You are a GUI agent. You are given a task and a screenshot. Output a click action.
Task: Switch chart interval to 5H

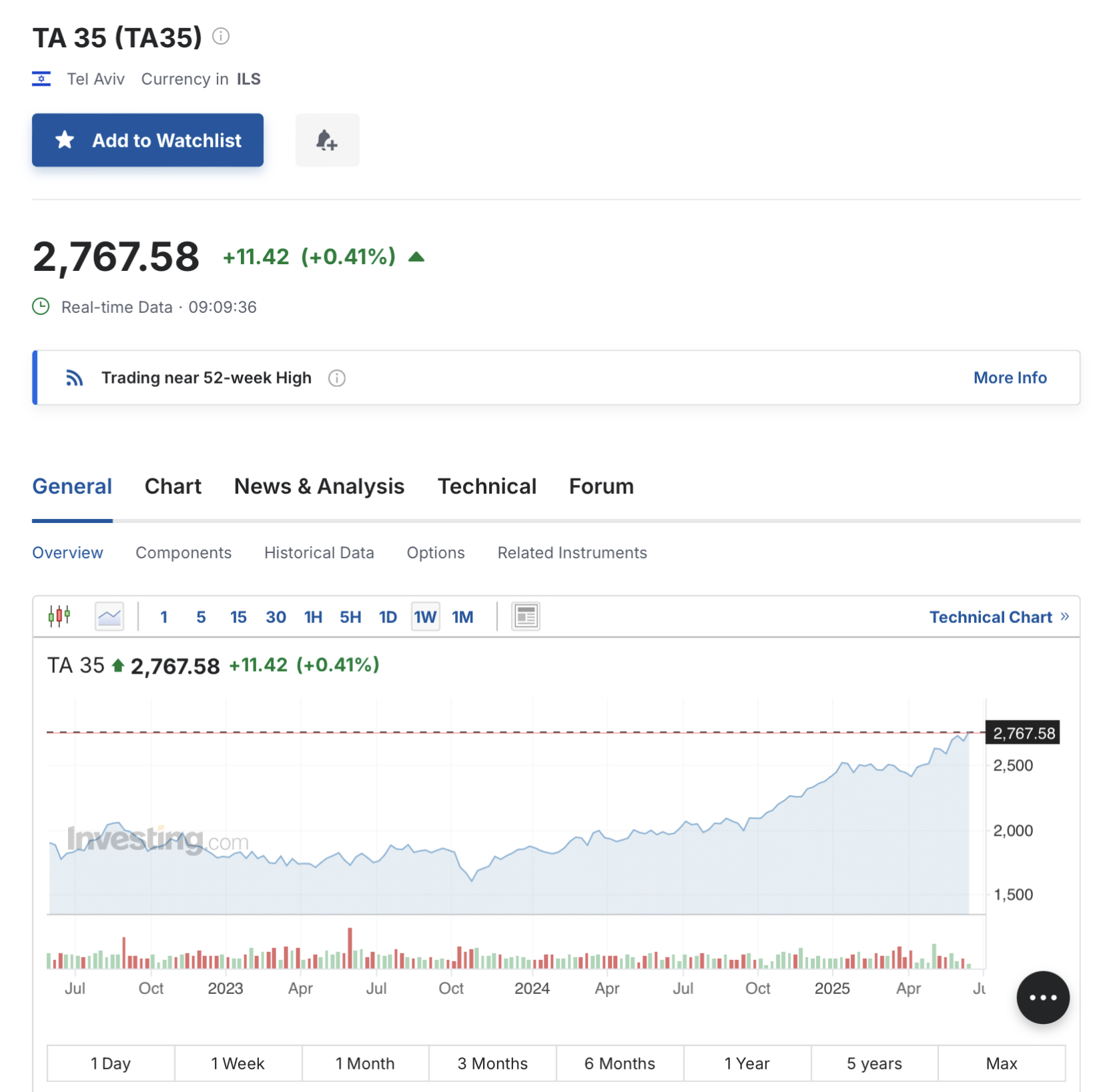pyautogui.click(x=350, y=617)
